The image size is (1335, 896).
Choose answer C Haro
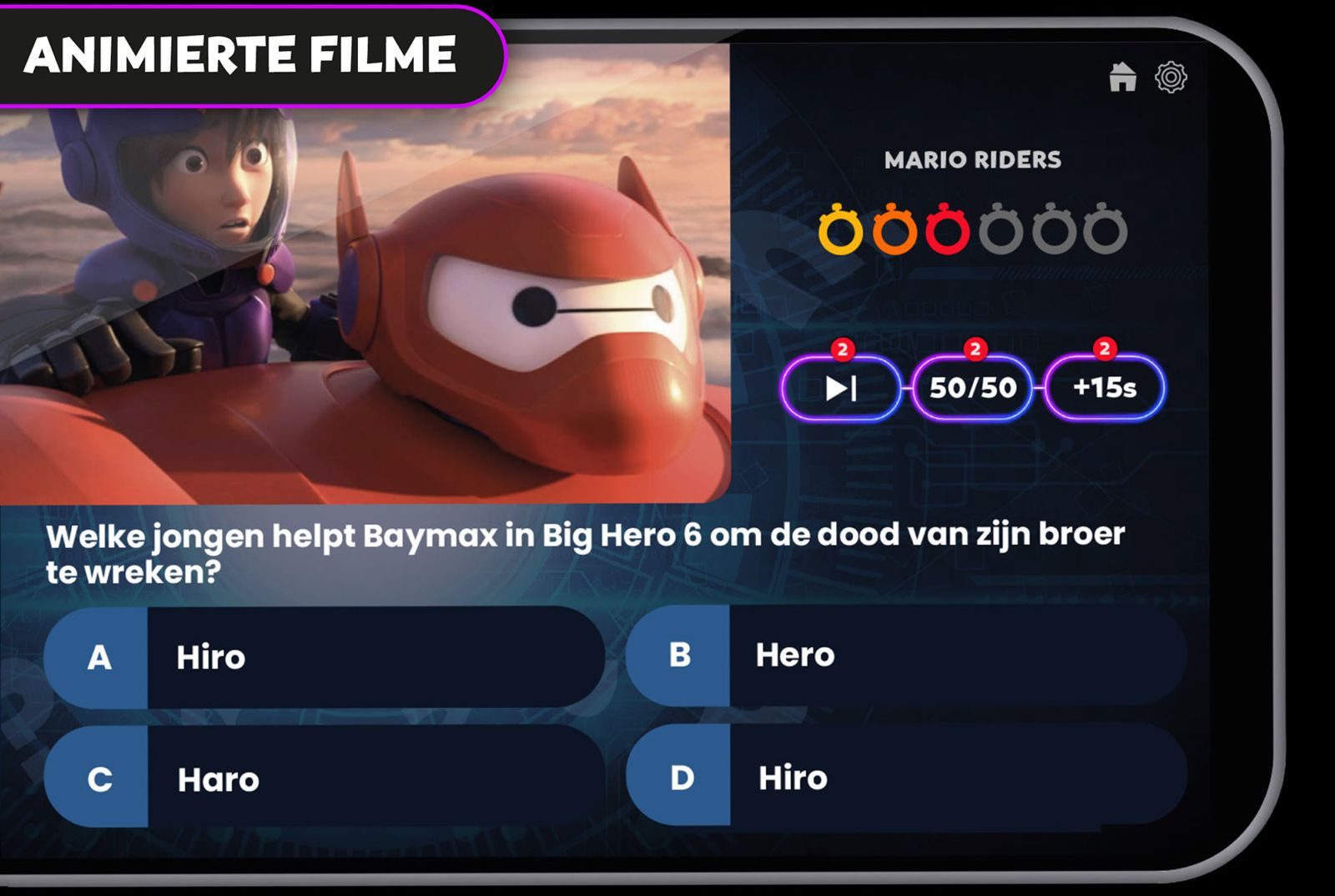[x=325, y=778]
